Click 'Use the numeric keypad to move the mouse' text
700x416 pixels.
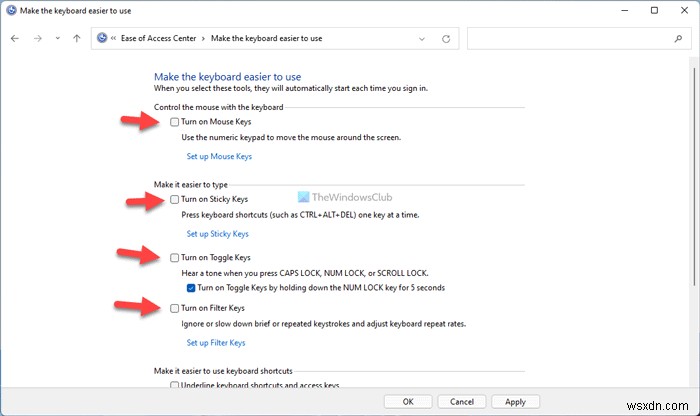pos(291,137)
